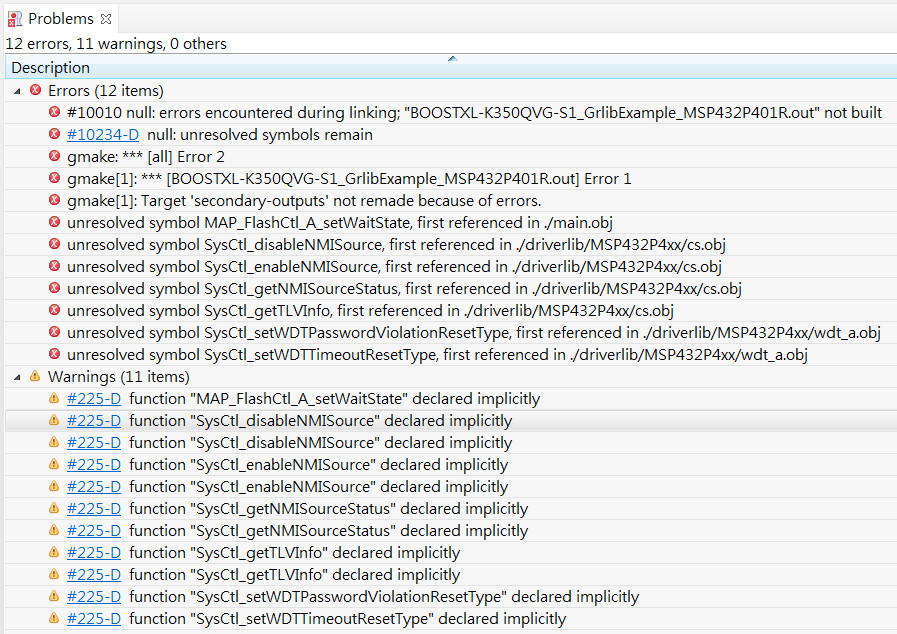Click the Problems view icon in tab
Viewport: 897px width, 634px height.
(x=15, y=19)
